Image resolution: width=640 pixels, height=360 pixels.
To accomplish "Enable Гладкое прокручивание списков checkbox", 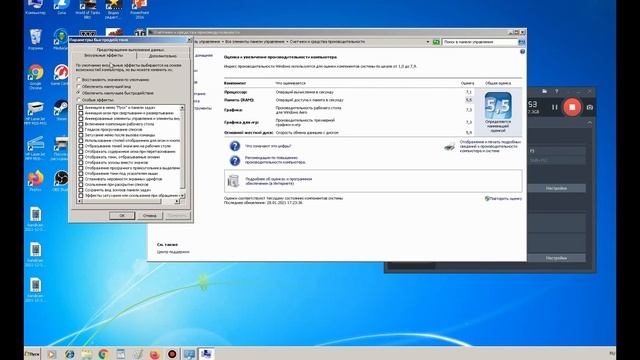I will (x=81, y=129).
